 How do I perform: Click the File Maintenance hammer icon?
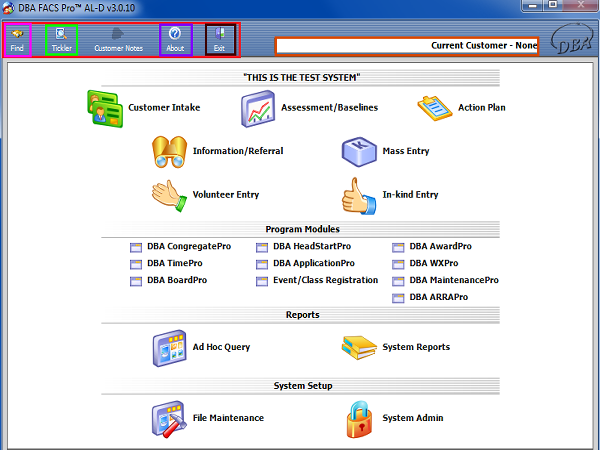170,419
